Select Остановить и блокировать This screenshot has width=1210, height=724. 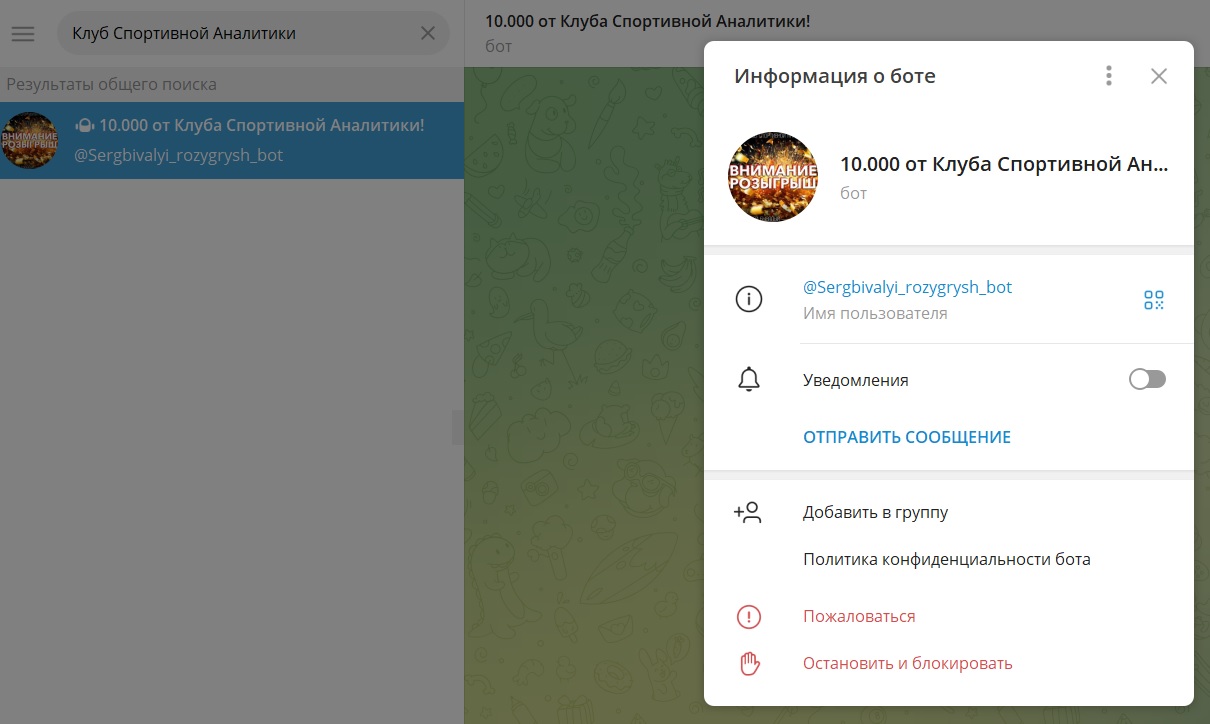(x=907, y=663)
